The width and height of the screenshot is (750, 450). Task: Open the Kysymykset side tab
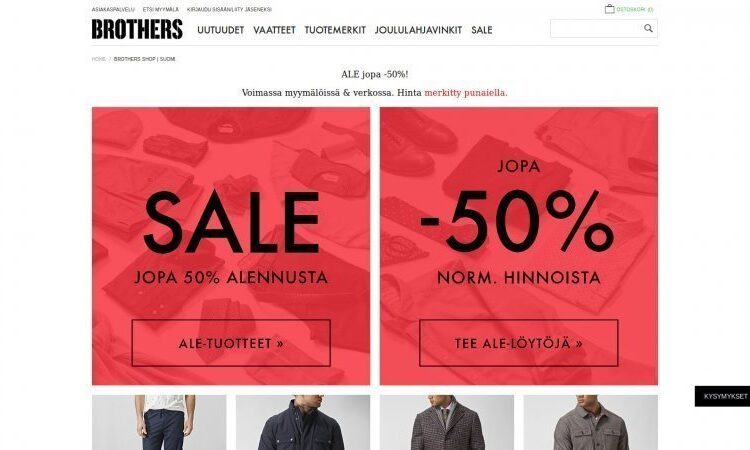coord(722,396)
